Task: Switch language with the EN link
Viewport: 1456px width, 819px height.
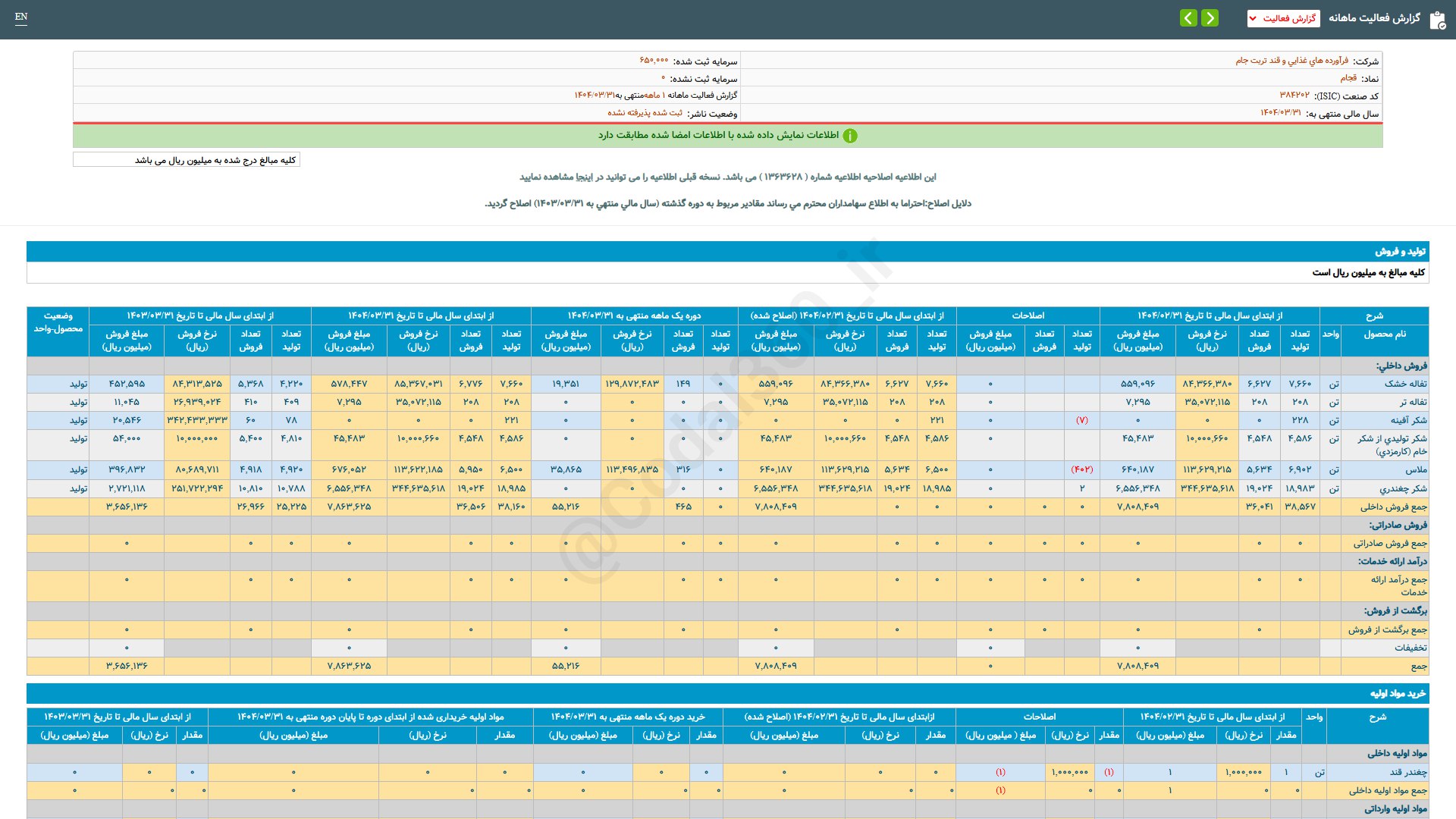Action: (21, 17)
